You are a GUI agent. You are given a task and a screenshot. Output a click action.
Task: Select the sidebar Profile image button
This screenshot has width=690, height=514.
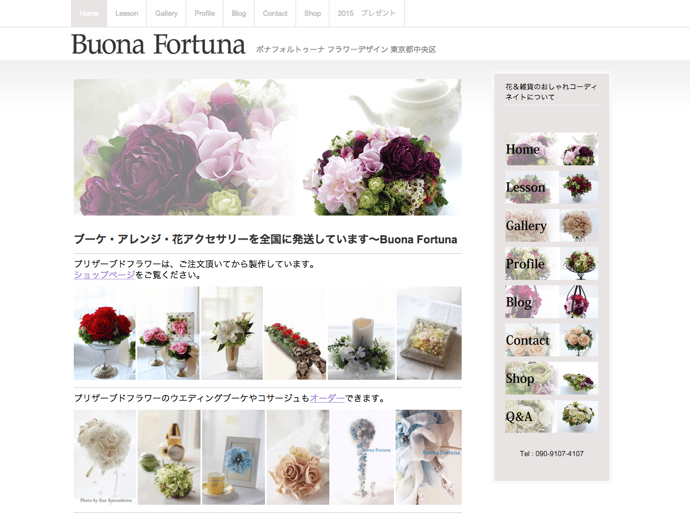pyautogui.click(x=551, y=264)
